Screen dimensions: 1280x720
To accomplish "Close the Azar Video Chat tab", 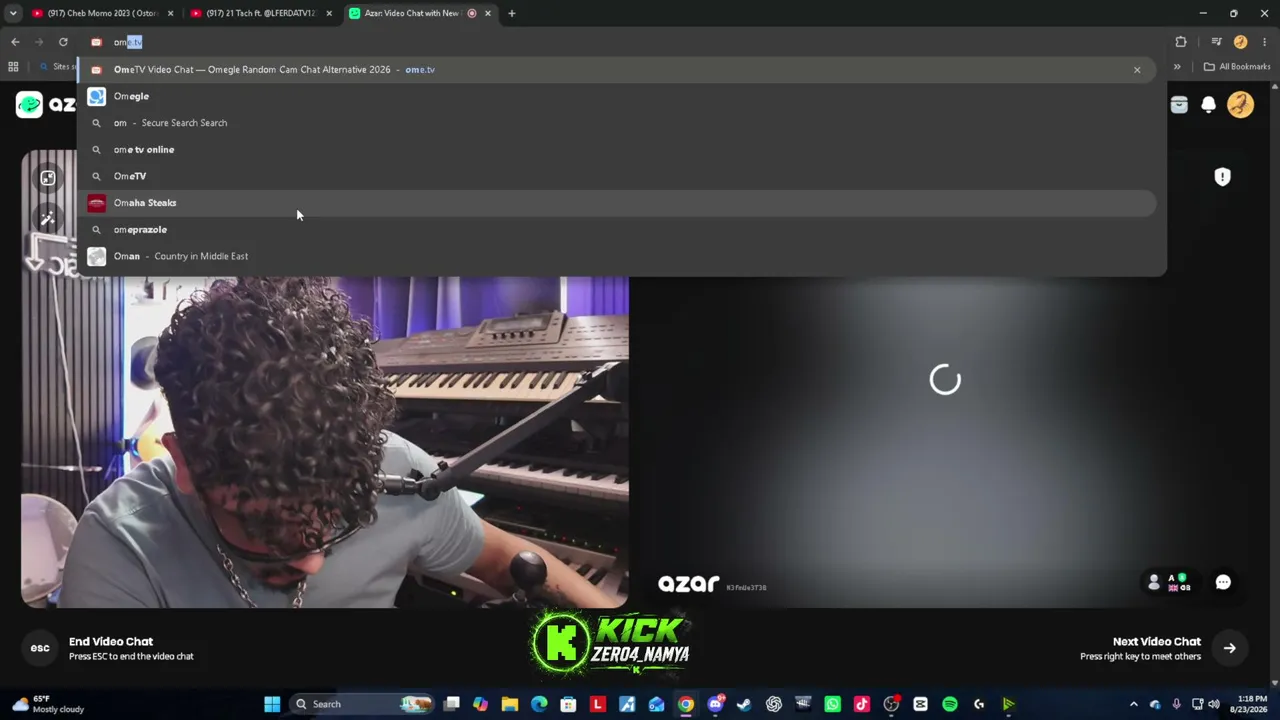I will pos(488,13).
